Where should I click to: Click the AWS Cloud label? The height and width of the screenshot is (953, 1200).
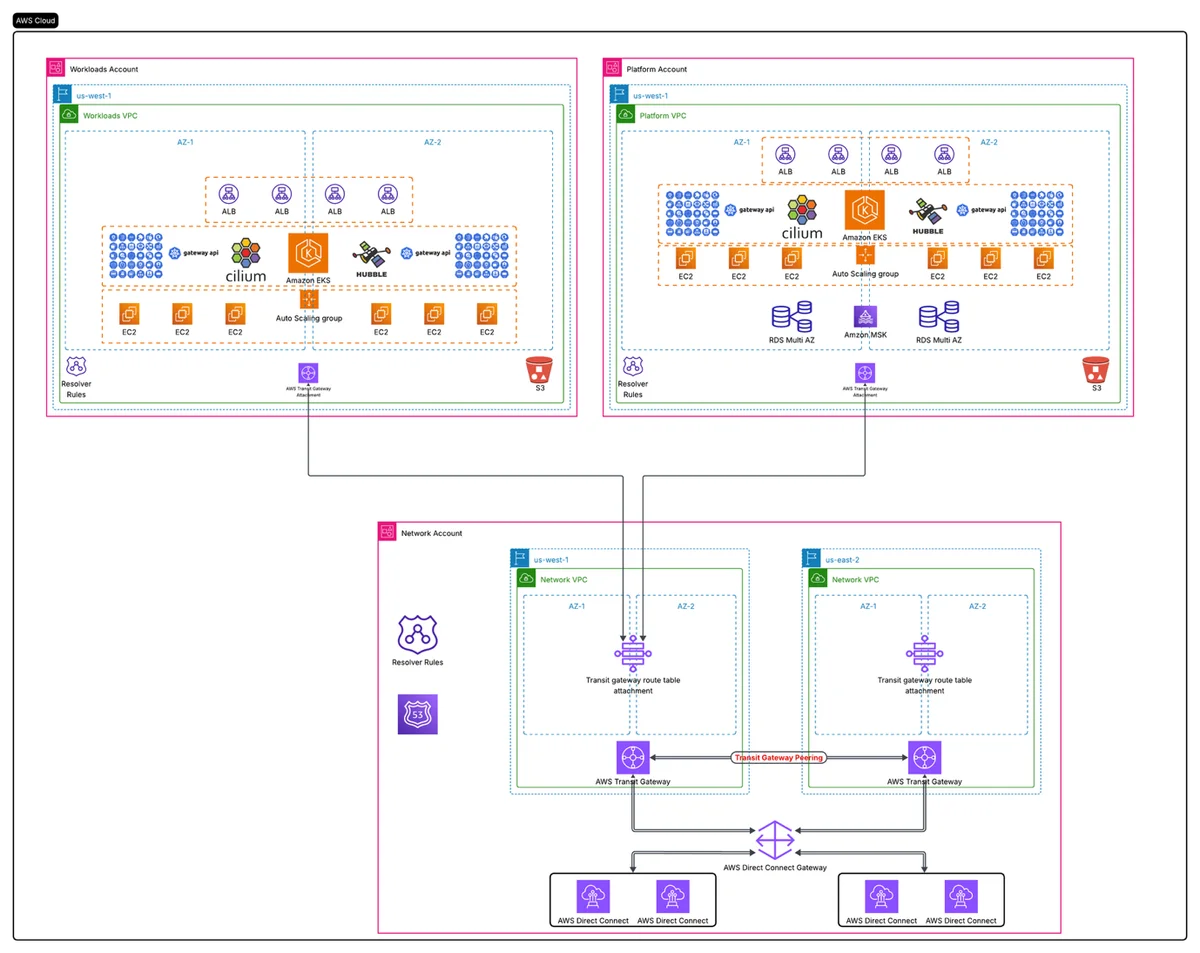pyautogui.click(x=35, y=20)
